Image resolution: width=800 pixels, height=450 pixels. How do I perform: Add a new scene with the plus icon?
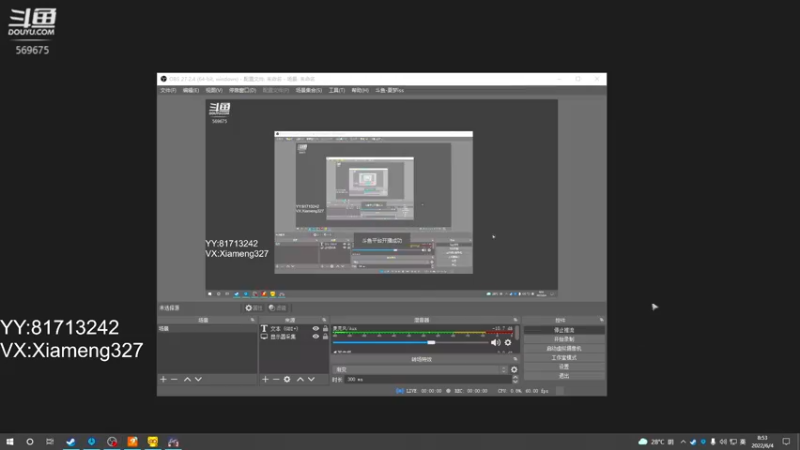[x=163, y=380]
